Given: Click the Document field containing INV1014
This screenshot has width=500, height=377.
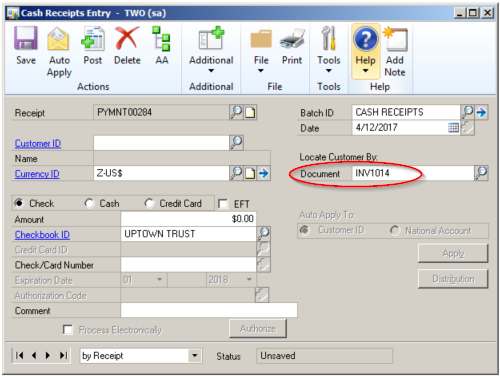Looking at the screenshot, I should pyautogui.click(x=413, y=173).
